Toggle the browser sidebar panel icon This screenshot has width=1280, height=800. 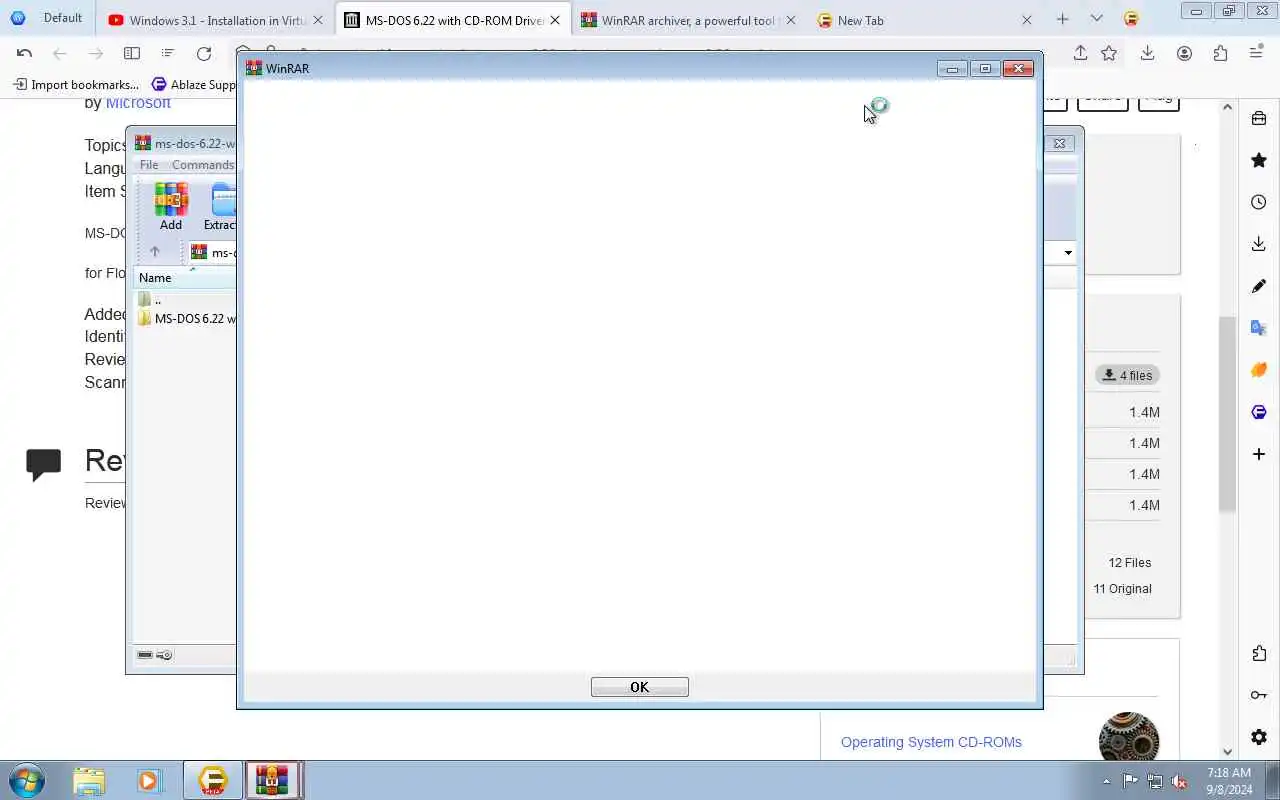(131, 53)
